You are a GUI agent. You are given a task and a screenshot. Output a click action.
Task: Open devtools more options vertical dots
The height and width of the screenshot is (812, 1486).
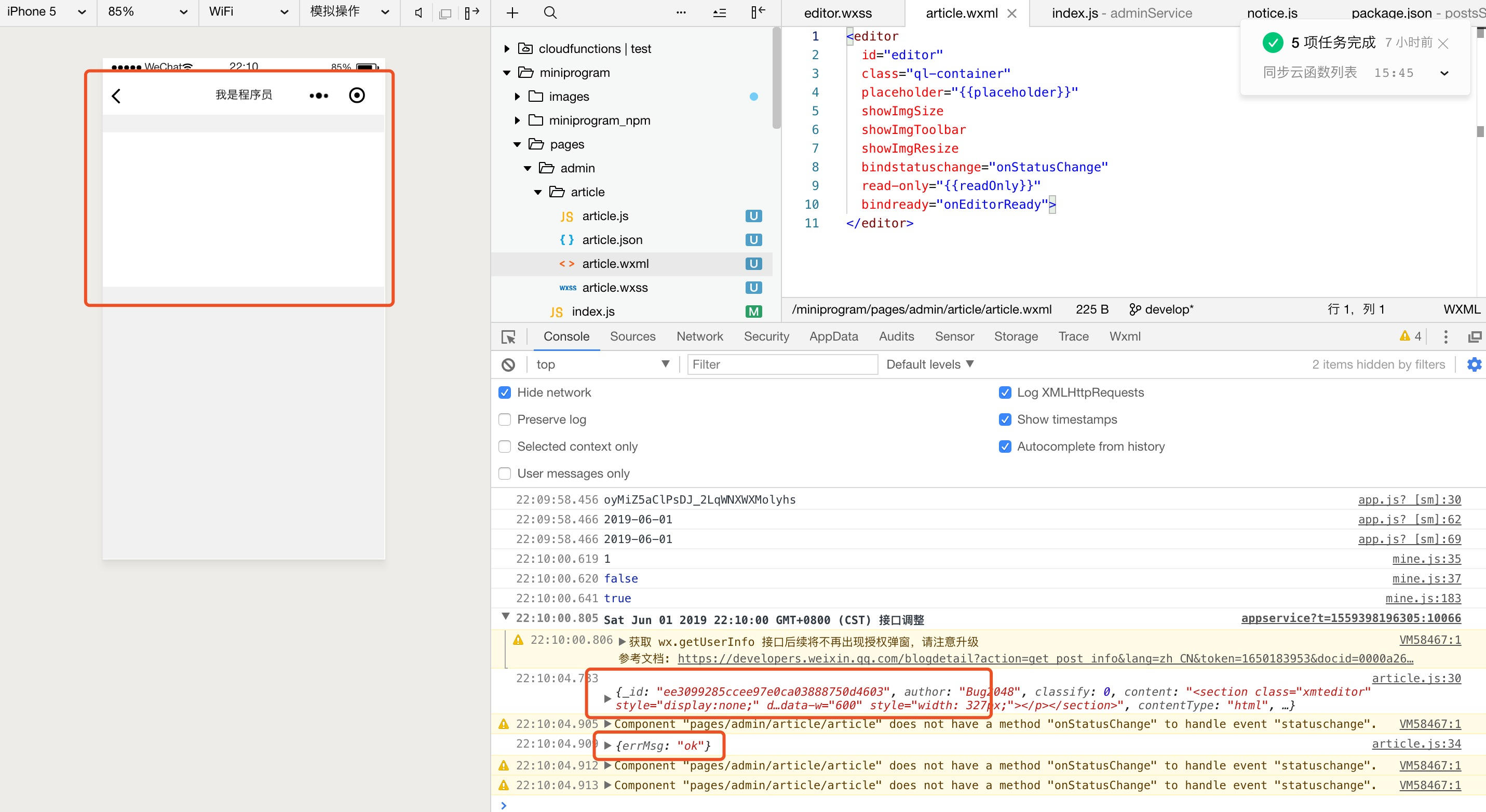(x=1445, y=337)
